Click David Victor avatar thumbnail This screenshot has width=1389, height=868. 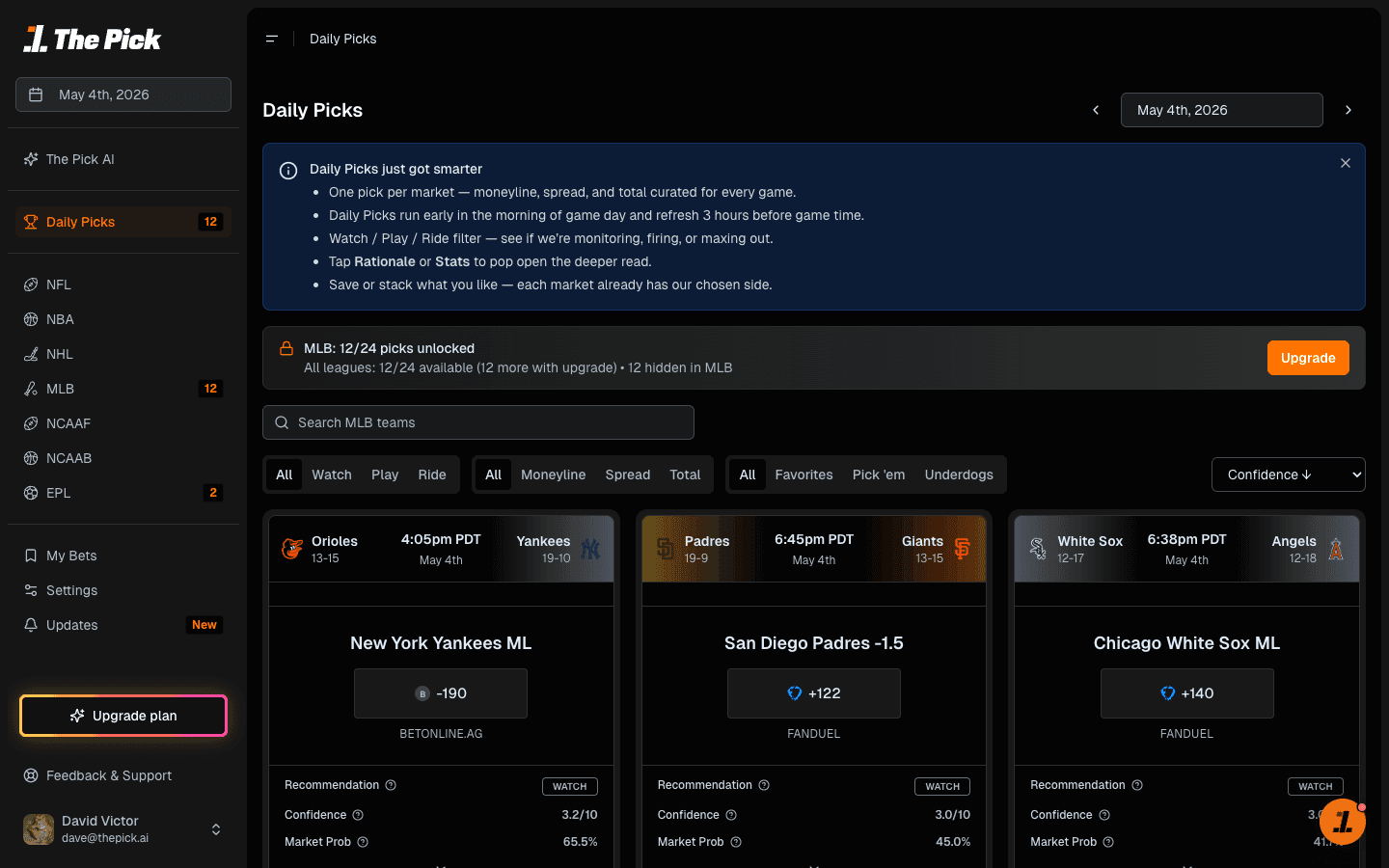click(39, 829)
